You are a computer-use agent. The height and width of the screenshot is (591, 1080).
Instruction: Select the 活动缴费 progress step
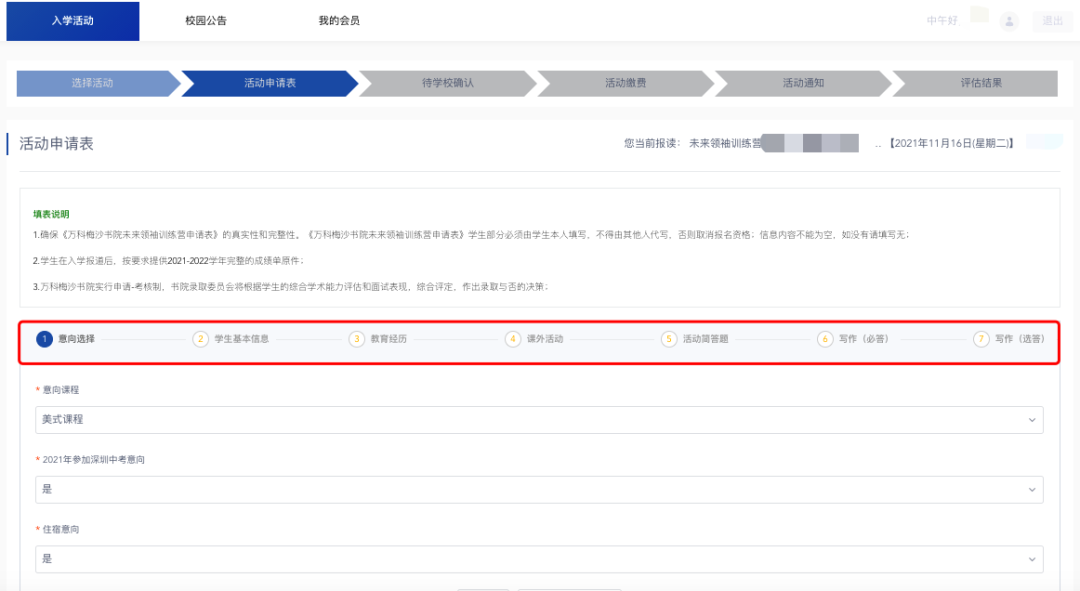click(x=625, y=83)
